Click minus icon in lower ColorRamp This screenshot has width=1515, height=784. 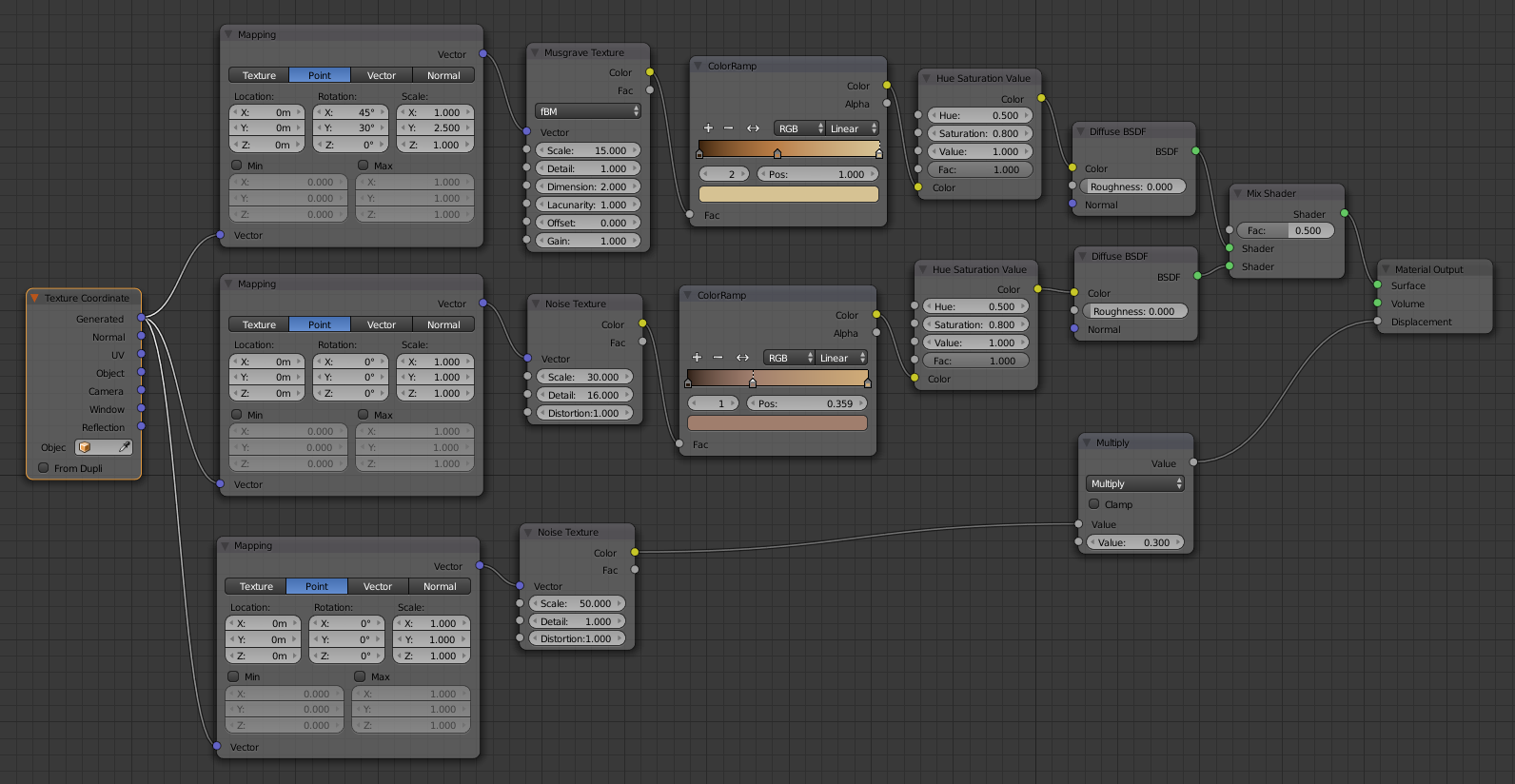718,358
